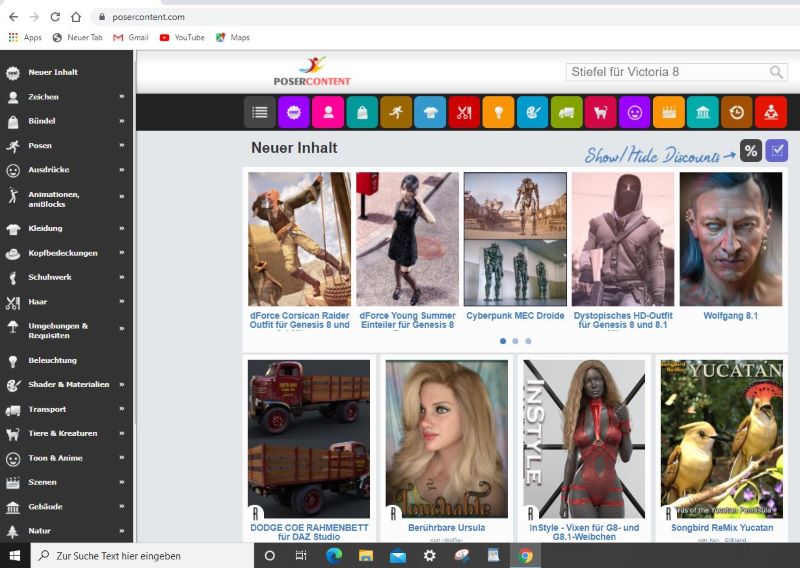Open Tiere & Kreaturen sidebar item
The image size is (800, 568).
coord(62,433)
